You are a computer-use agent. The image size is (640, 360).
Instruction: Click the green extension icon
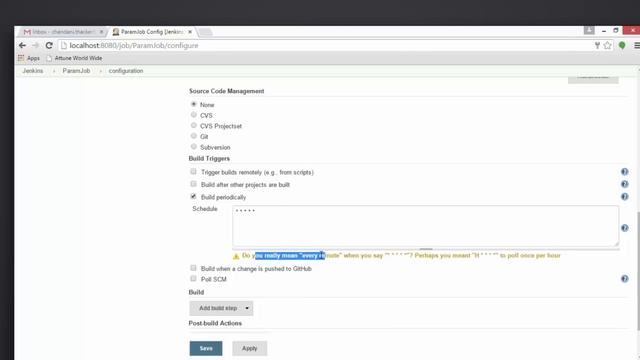[x=622, y=45]
